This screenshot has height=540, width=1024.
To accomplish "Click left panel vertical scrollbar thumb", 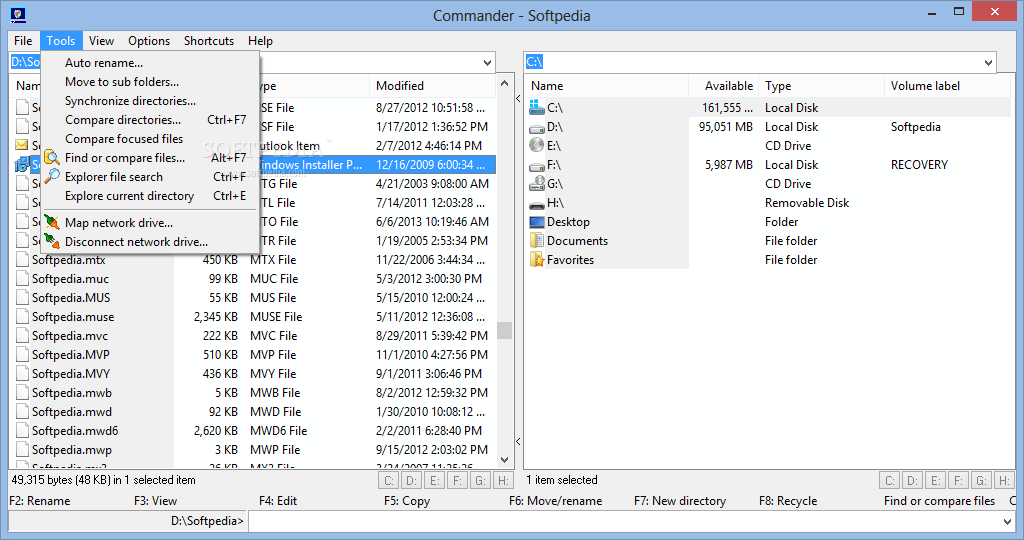I will 504,330.
